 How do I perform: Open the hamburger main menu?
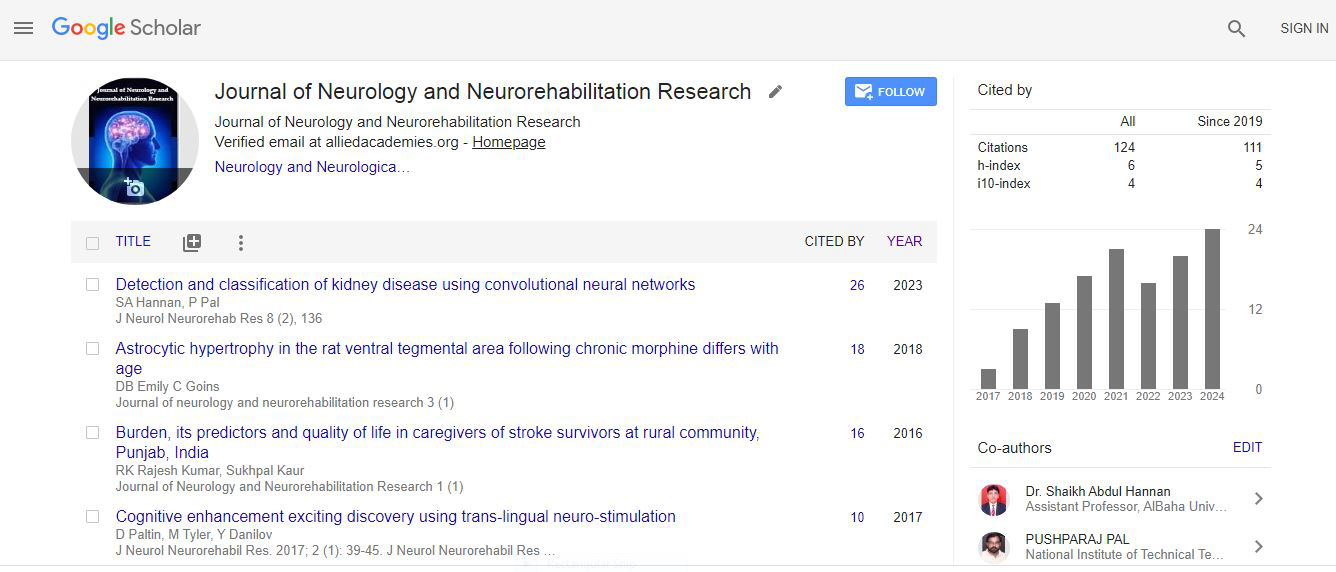click(23, 29)
